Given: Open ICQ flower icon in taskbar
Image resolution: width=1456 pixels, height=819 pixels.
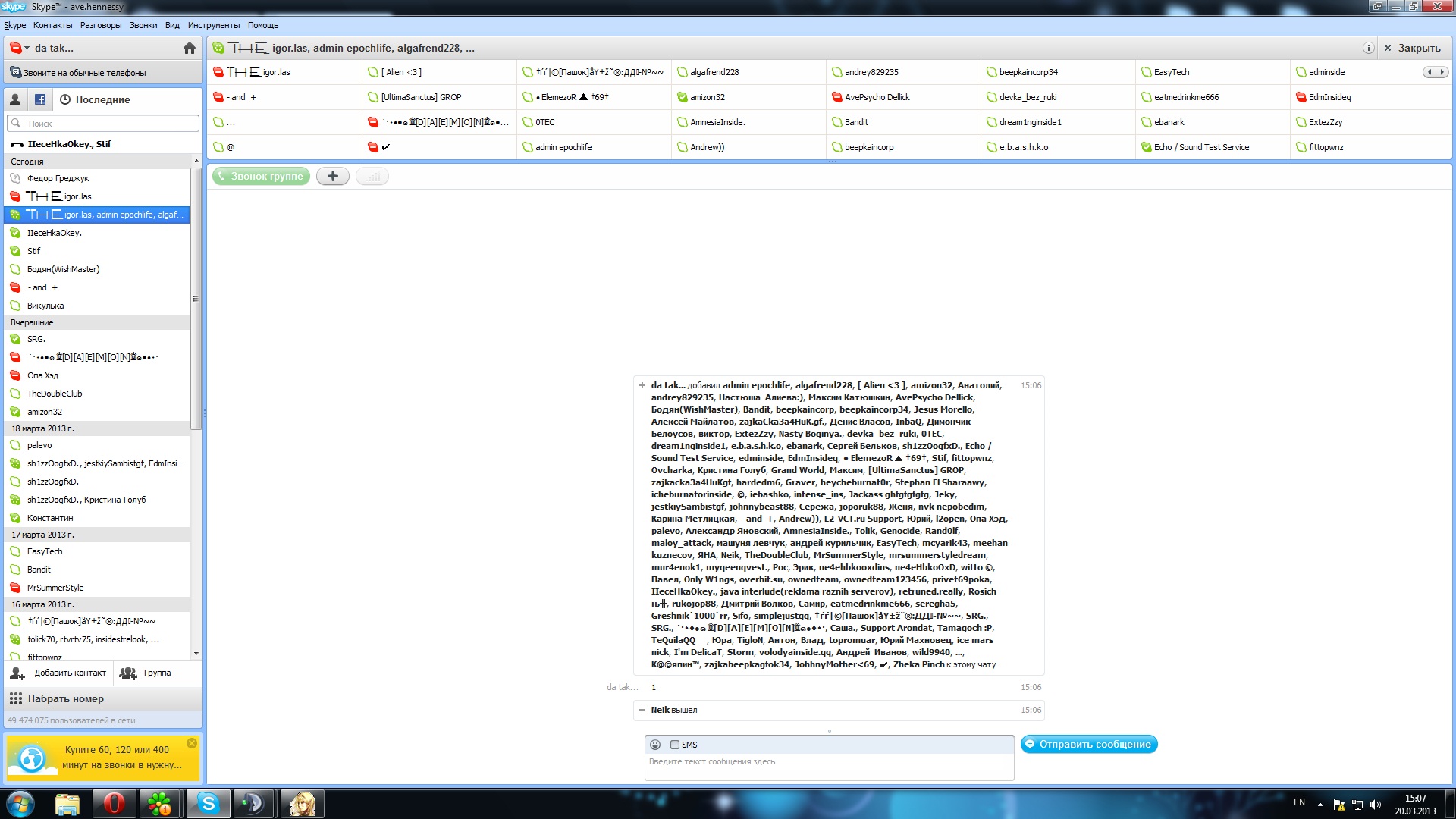Looking at the screenshot, I should [159, 804].
